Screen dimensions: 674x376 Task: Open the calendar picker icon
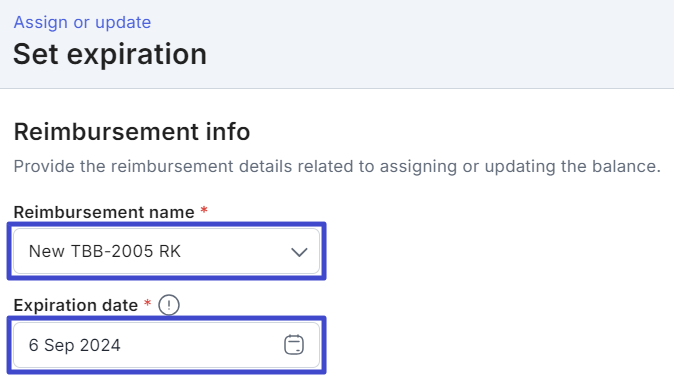click(x=294, y=345)
